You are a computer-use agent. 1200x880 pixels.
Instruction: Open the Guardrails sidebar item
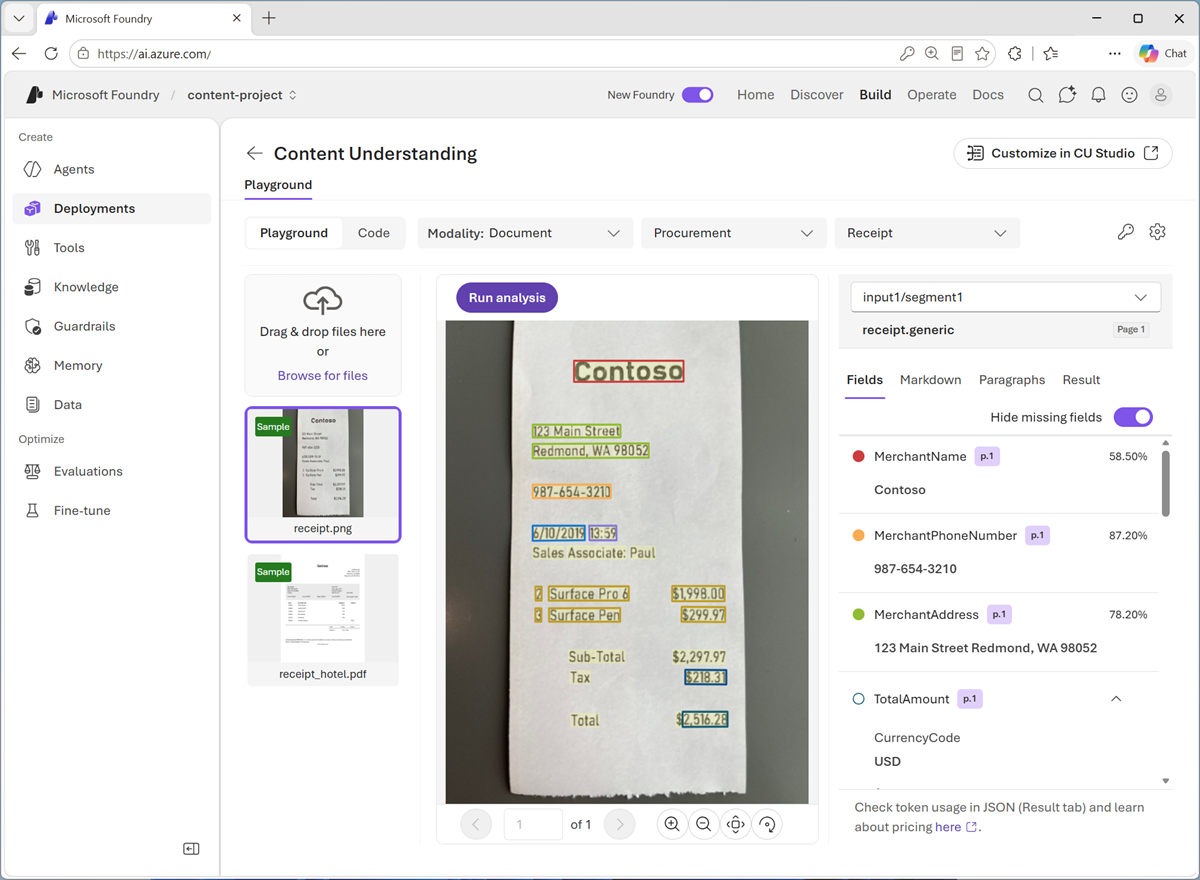click(112, 326)
